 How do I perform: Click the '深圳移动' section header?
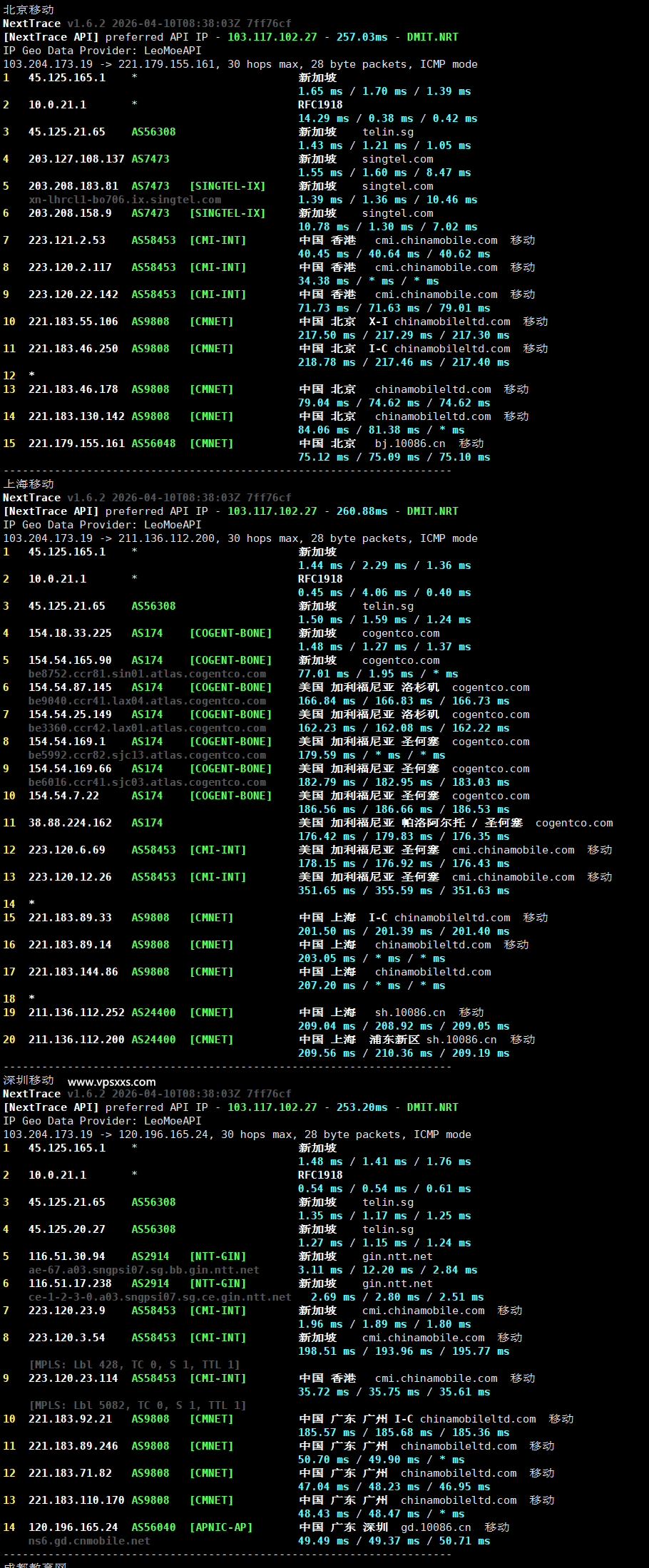29,1080
